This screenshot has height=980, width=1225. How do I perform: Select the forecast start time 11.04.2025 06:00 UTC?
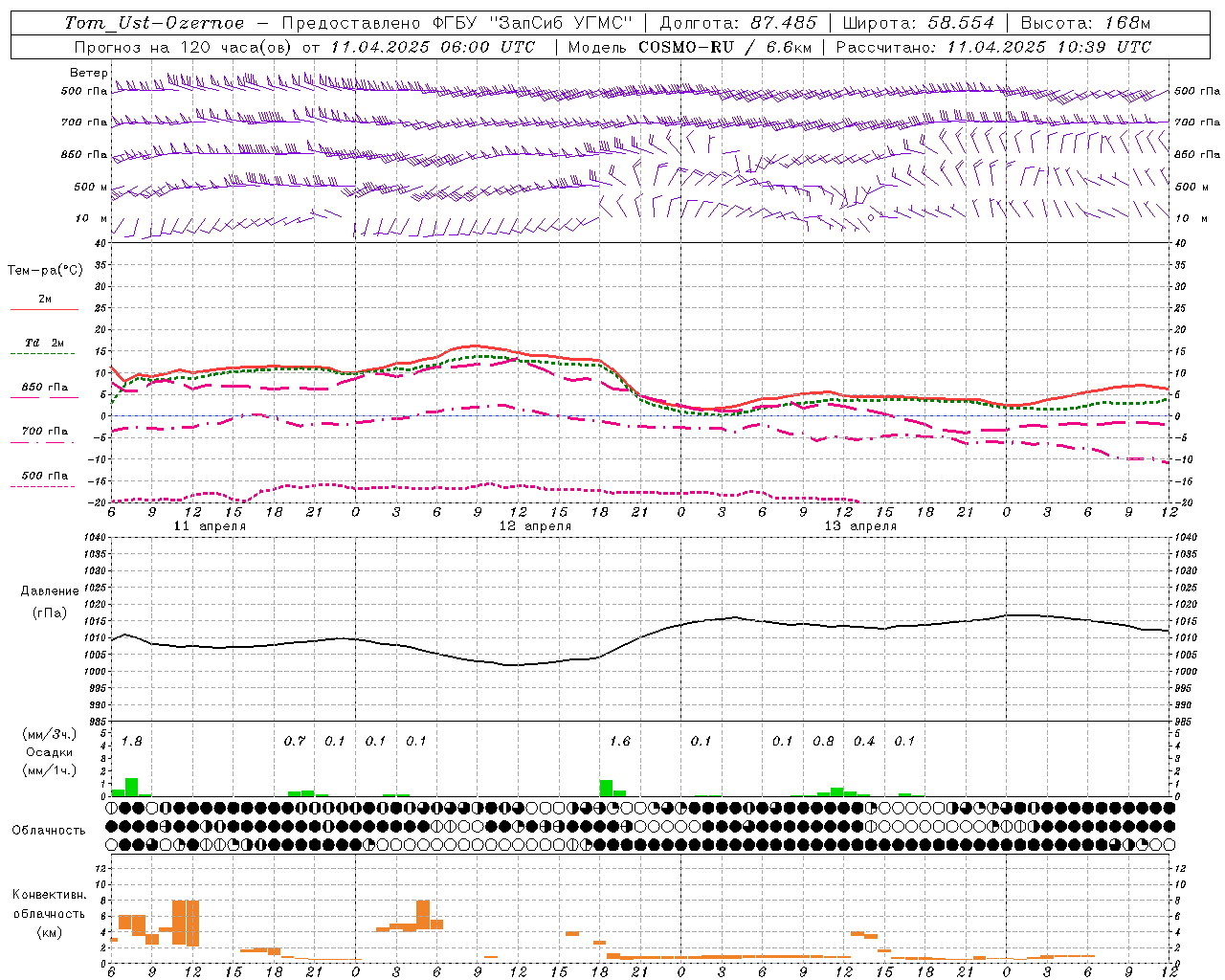(433, 47)
